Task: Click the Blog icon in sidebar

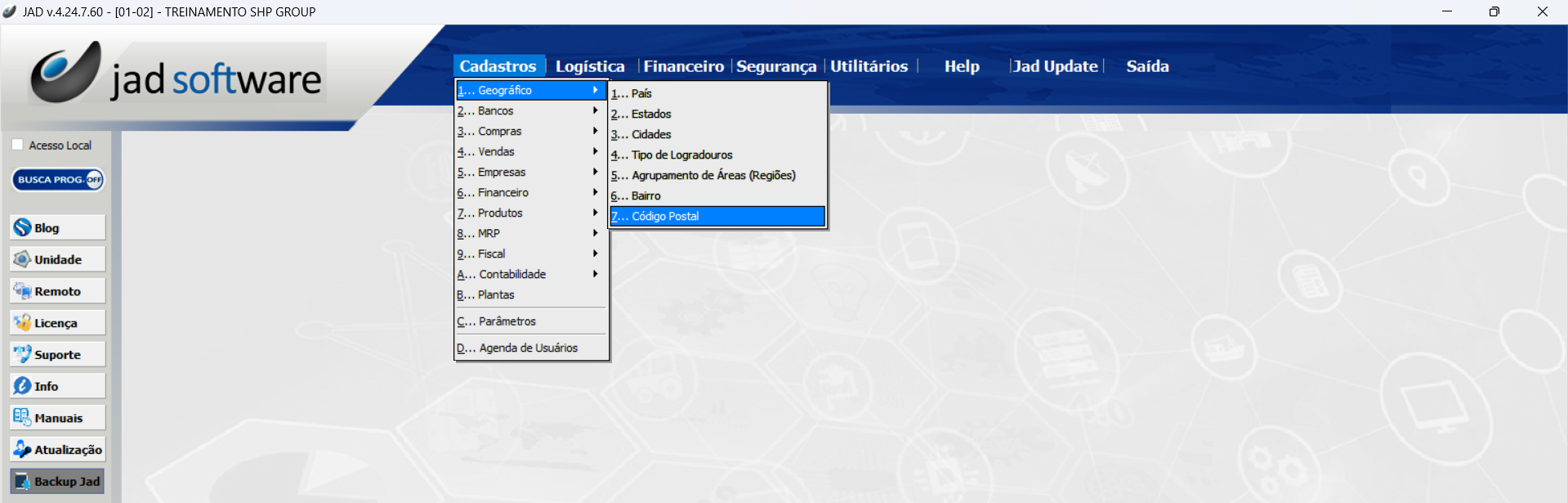Action: [x=23, y=227]
